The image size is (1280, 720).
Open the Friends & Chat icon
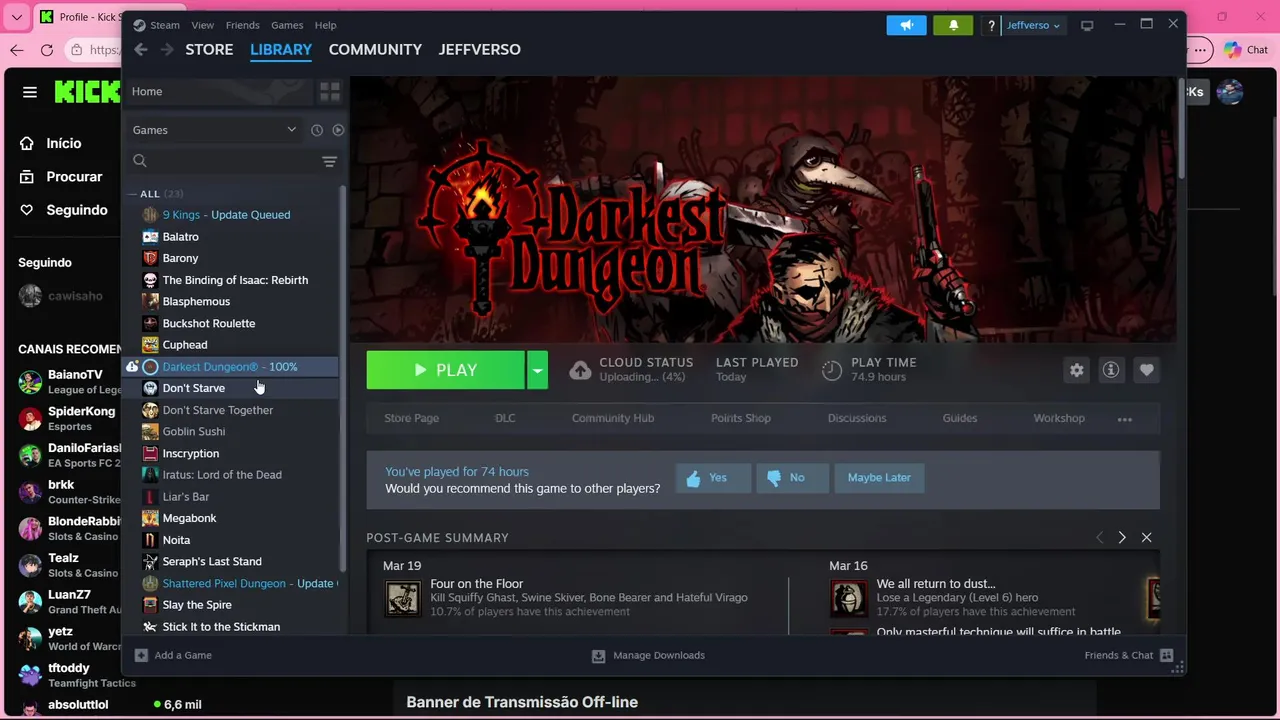click(1166, 655)
